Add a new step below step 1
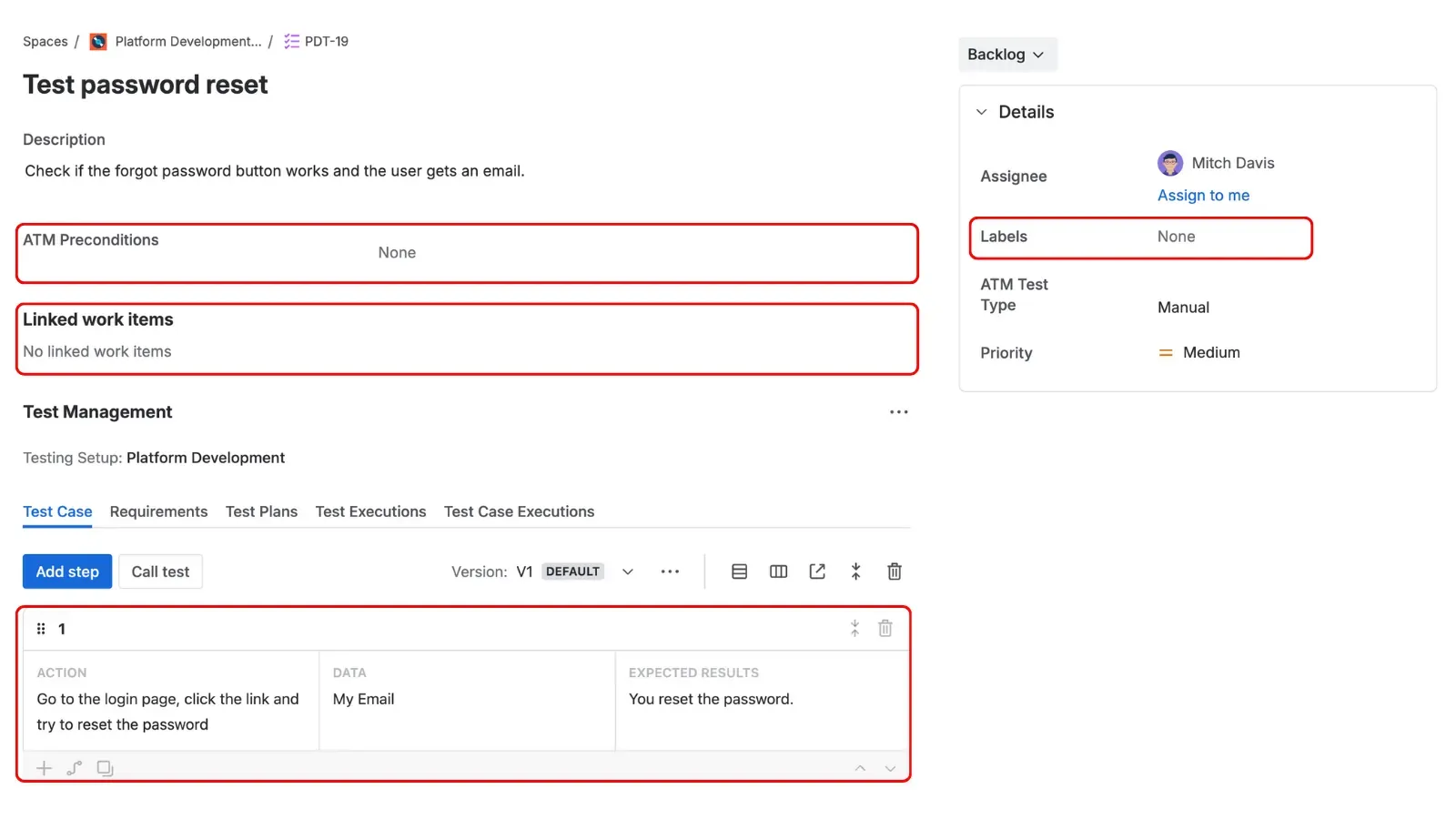 (x=44, y=767)
